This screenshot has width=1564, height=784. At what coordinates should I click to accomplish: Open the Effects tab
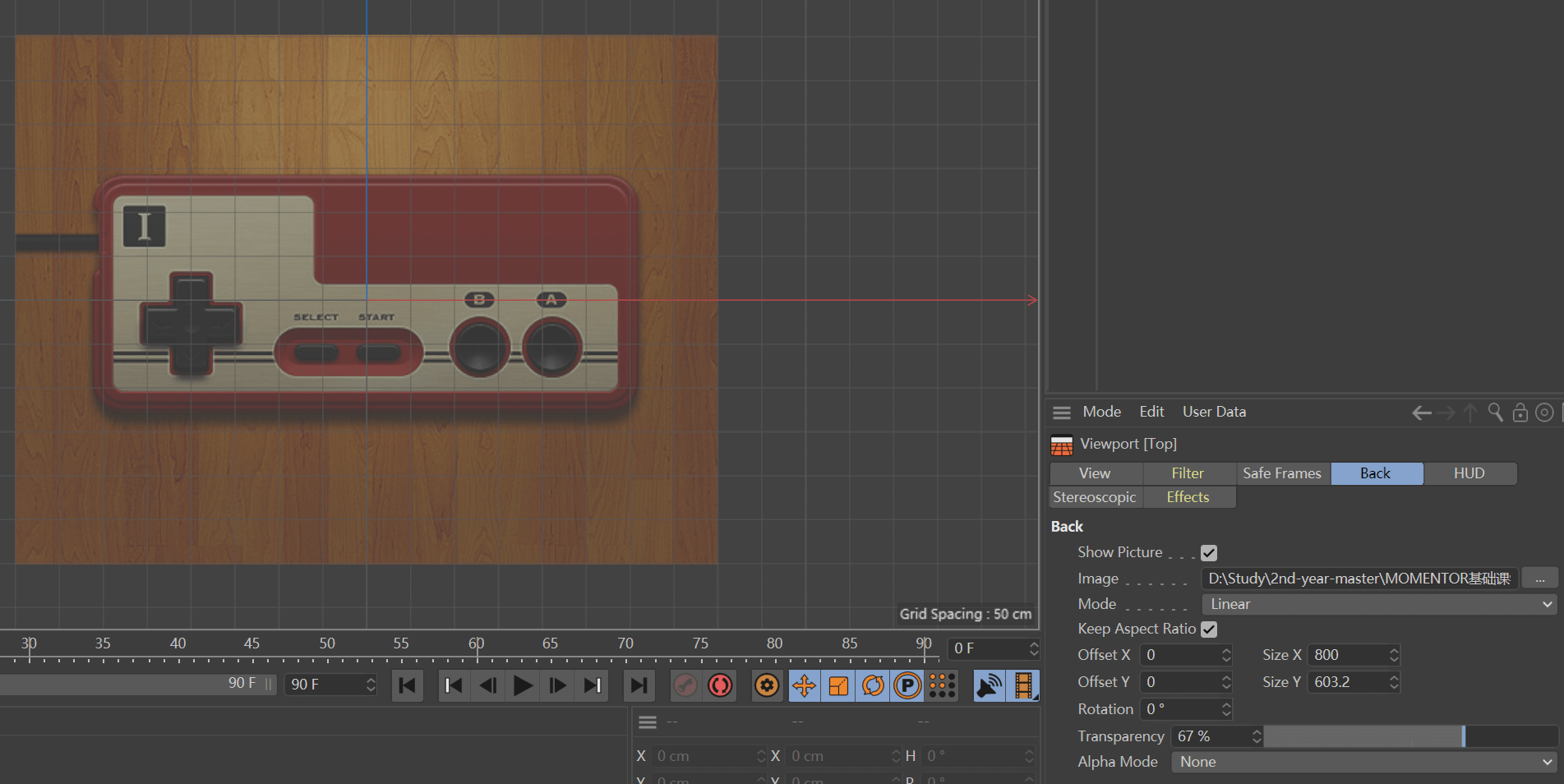pyautogui.click(x=1188, y=497)
